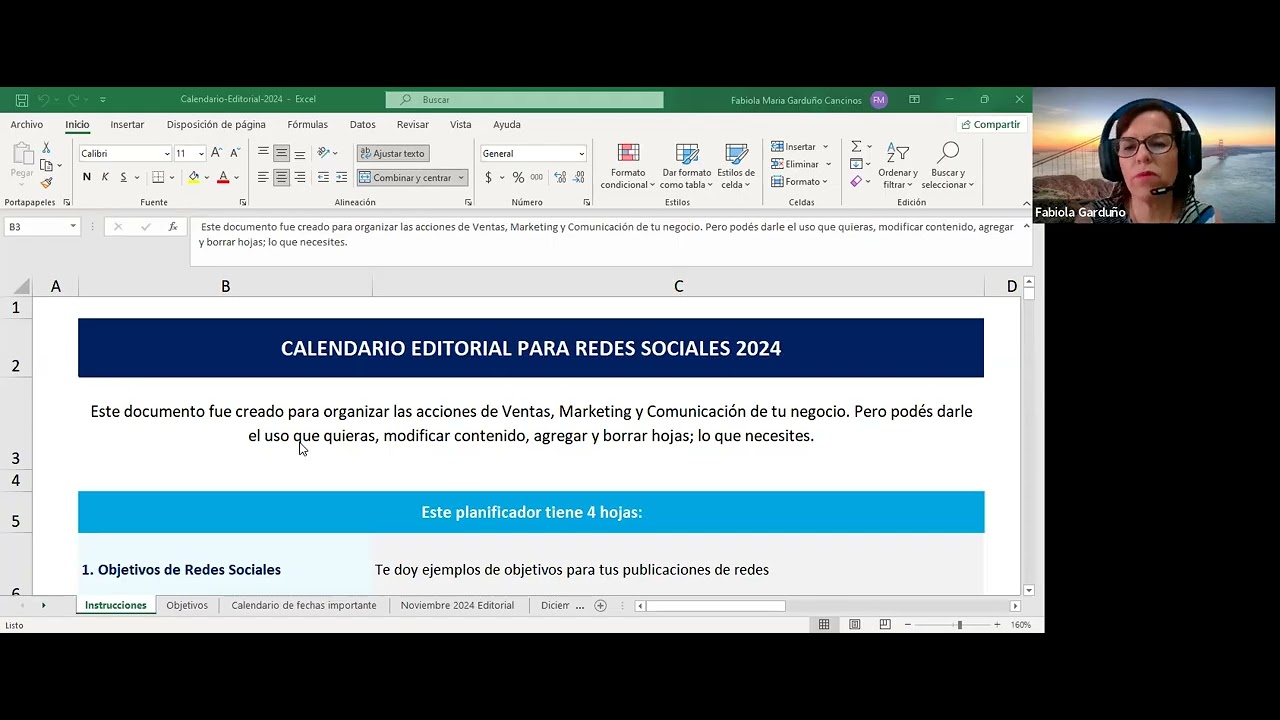
Task: Adjust the zoom slider in status bar
Action: 959,625
